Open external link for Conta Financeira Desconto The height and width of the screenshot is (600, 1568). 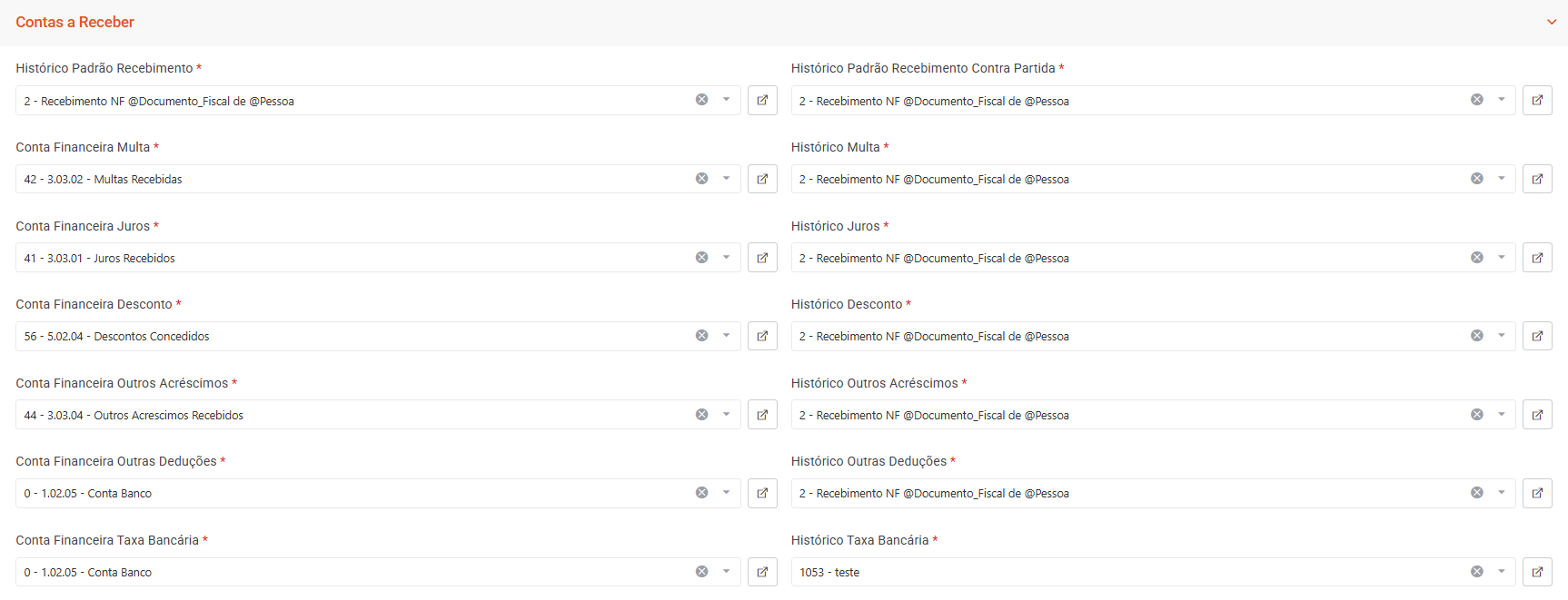point(762,336)
